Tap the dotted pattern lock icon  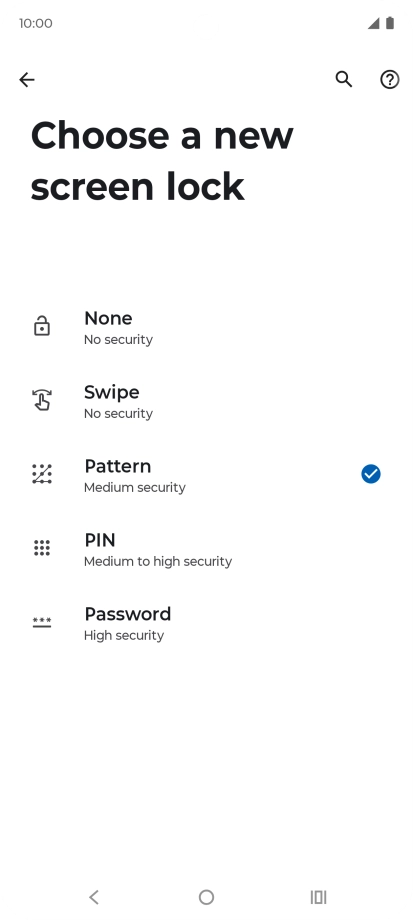click(42, 473)
